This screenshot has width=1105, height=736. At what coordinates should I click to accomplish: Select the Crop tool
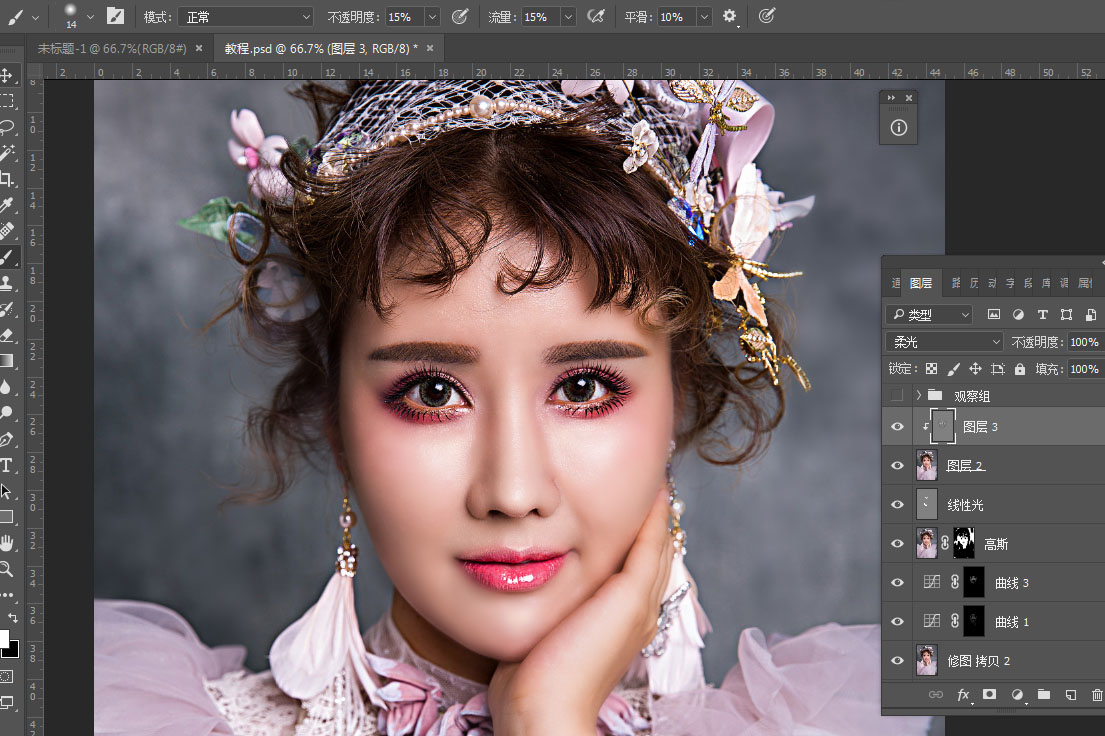pyautogui.click(x=7, y=179)
